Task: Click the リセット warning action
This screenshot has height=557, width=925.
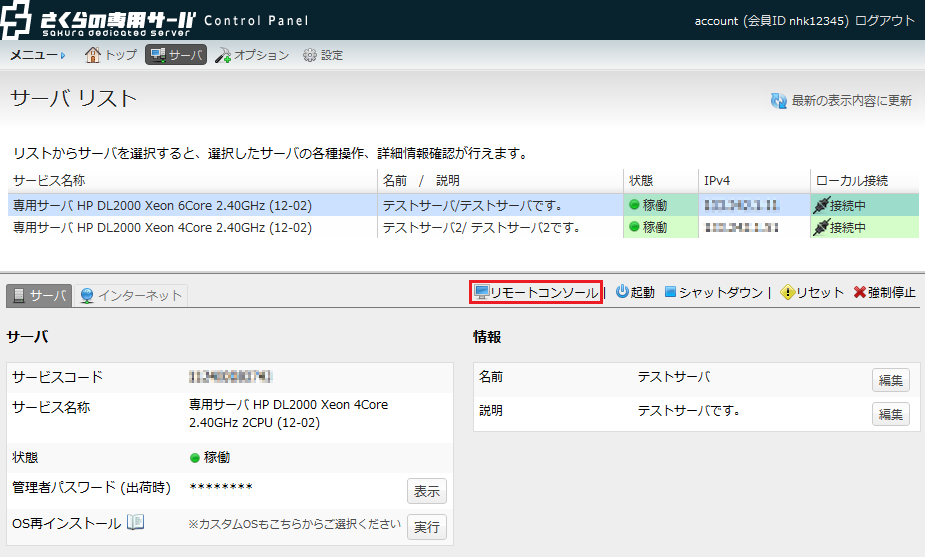Action: click(811, 292)
